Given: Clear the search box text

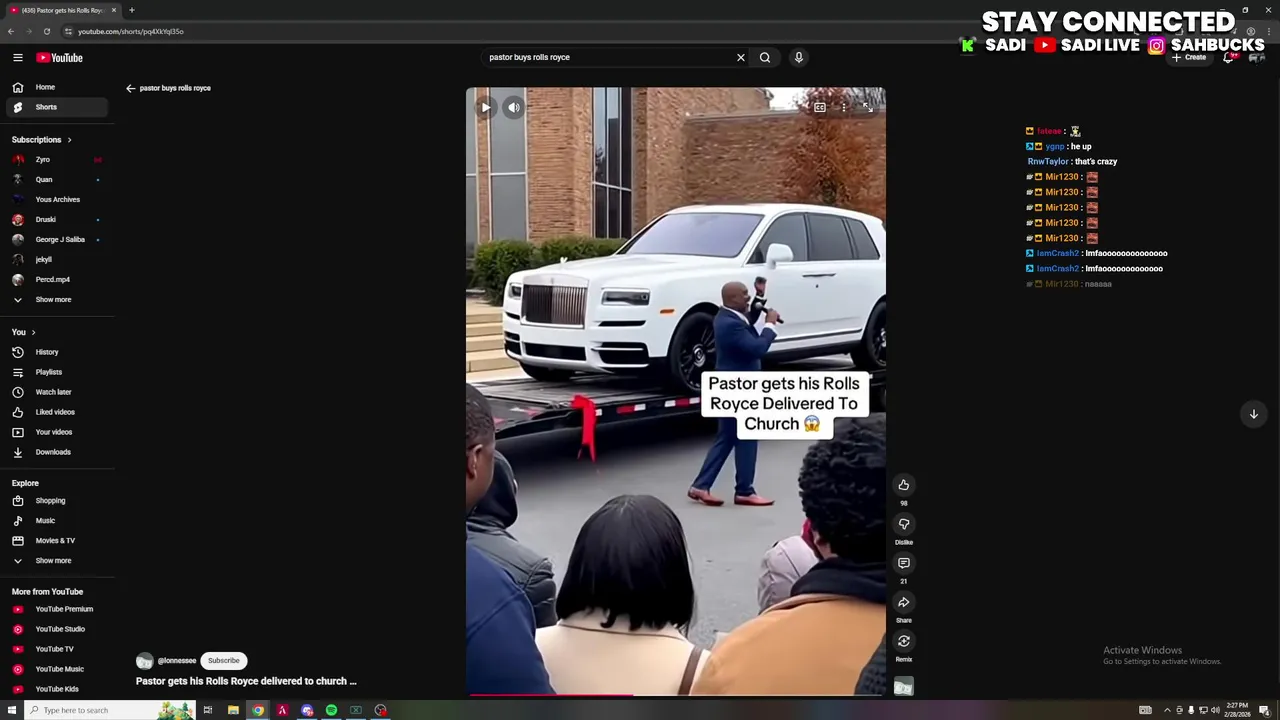Looking at the screenshot, I should [x=741, y=57].
